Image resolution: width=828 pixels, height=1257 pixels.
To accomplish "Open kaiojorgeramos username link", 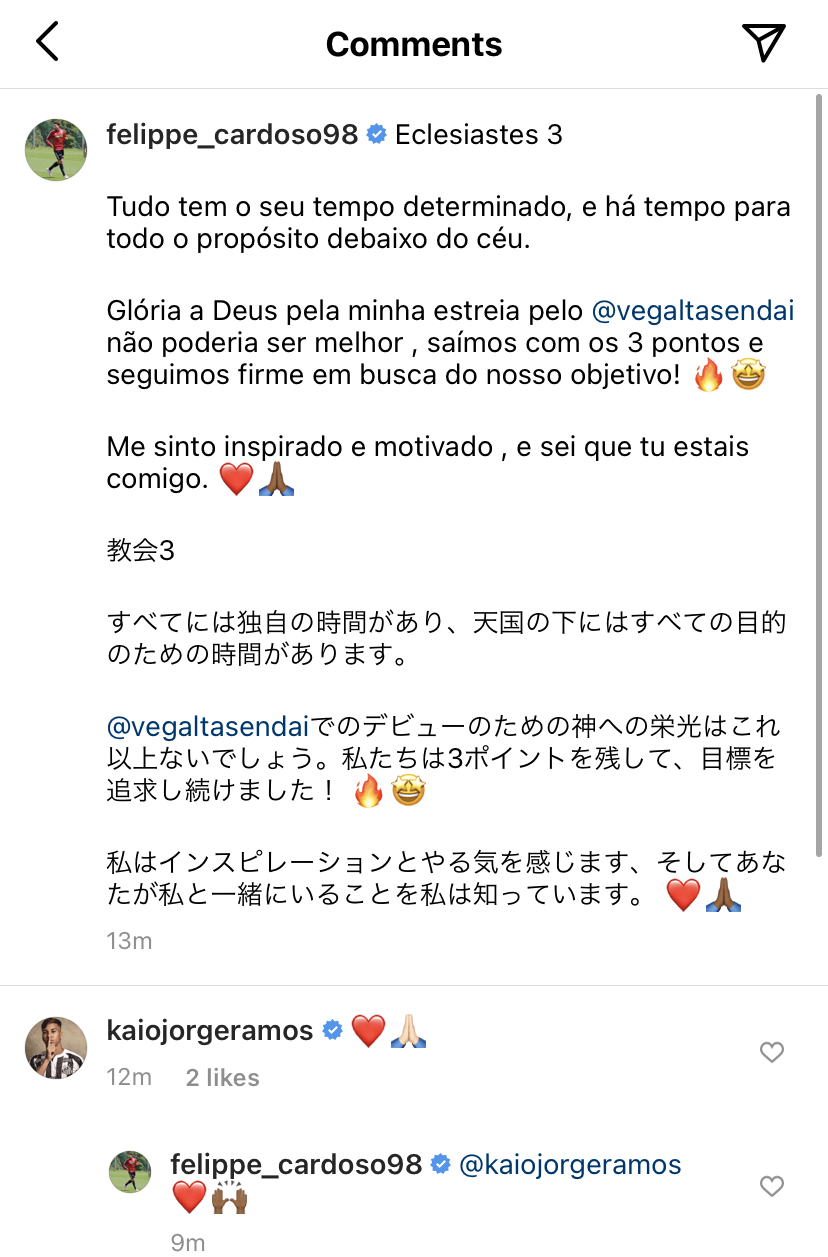I will [210, 1030].
